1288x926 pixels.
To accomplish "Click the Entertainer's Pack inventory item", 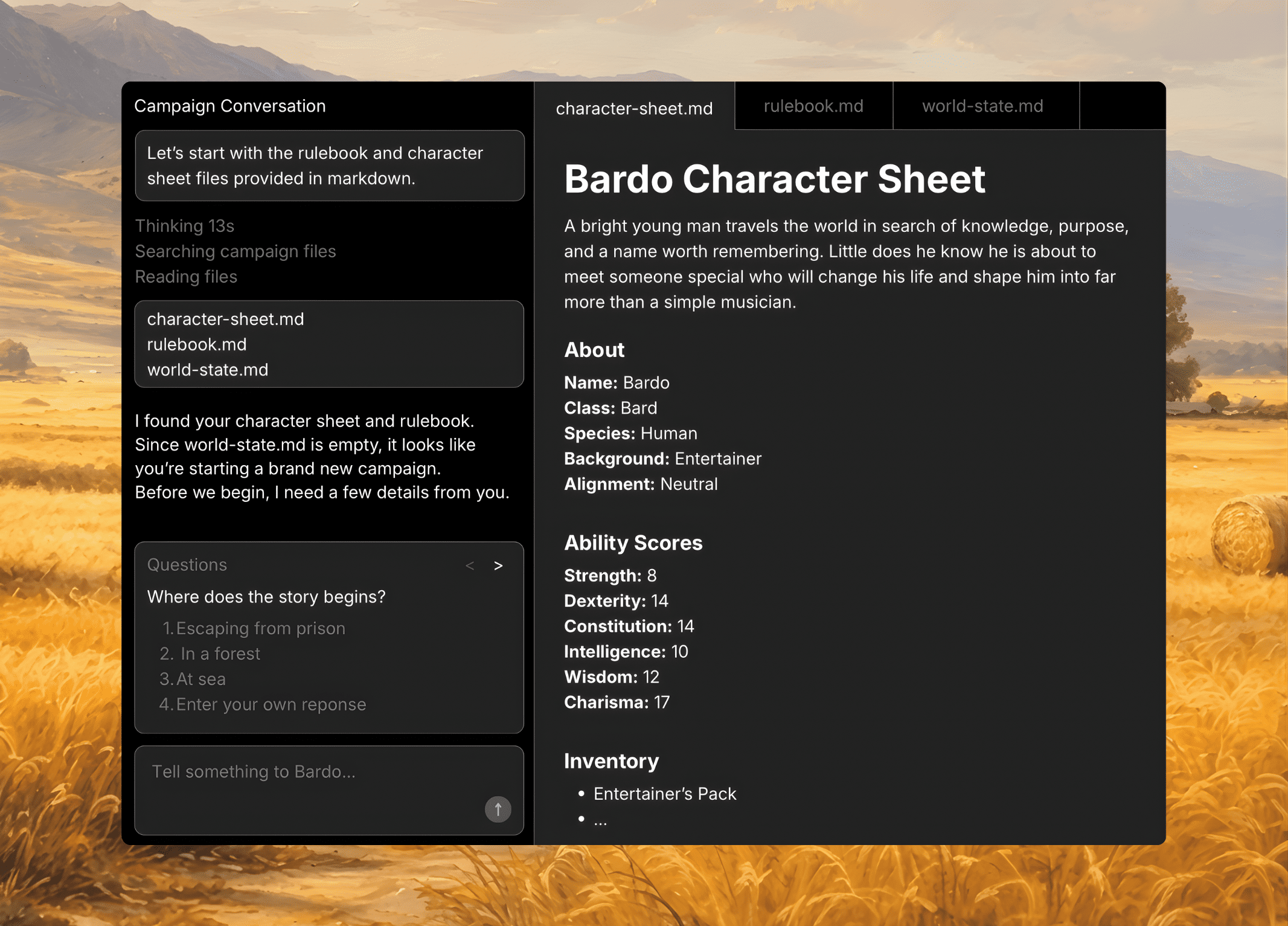I will click(x=664, y=793).
